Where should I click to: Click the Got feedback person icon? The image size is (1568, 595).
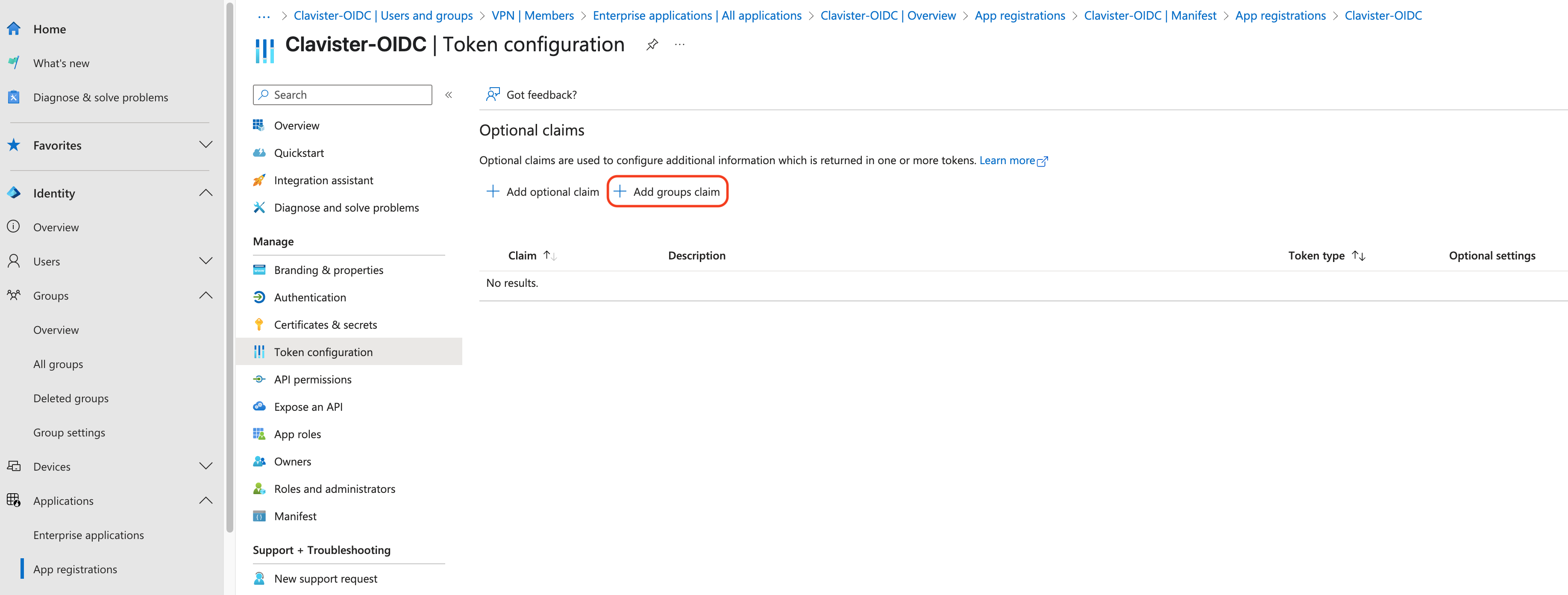click(493, 94)
